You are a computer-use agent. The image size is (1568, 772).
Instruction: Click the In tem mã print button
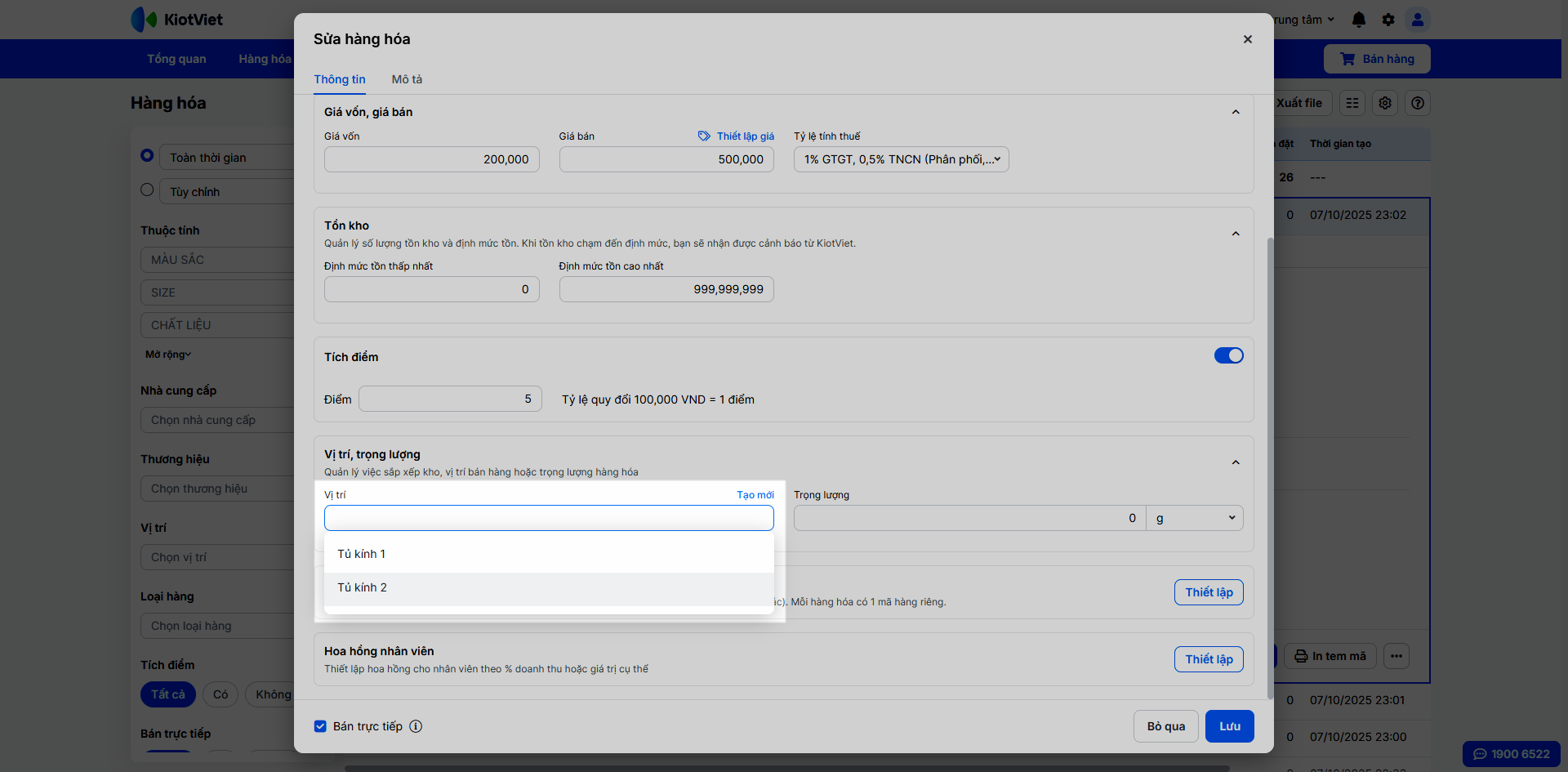pos(1330,656)
